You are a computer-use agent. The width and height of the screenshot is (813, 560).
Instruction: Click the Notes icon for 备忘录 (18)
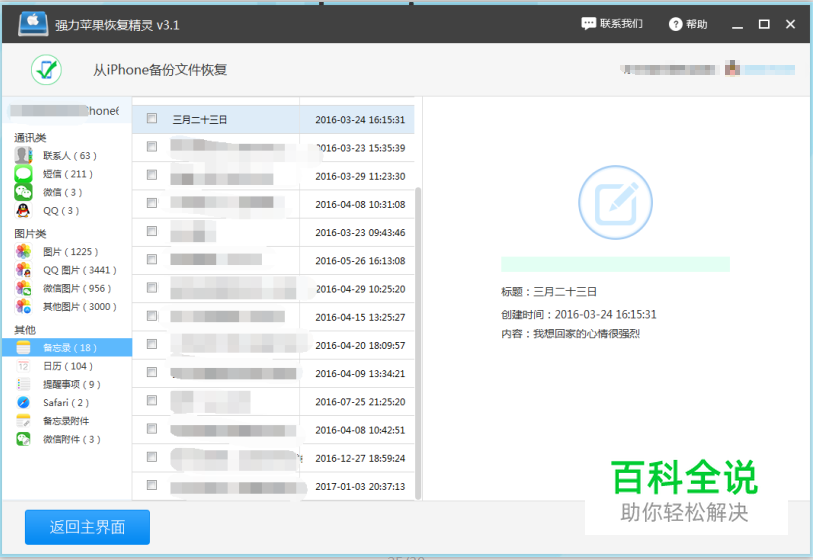click(x=23, y=347)
